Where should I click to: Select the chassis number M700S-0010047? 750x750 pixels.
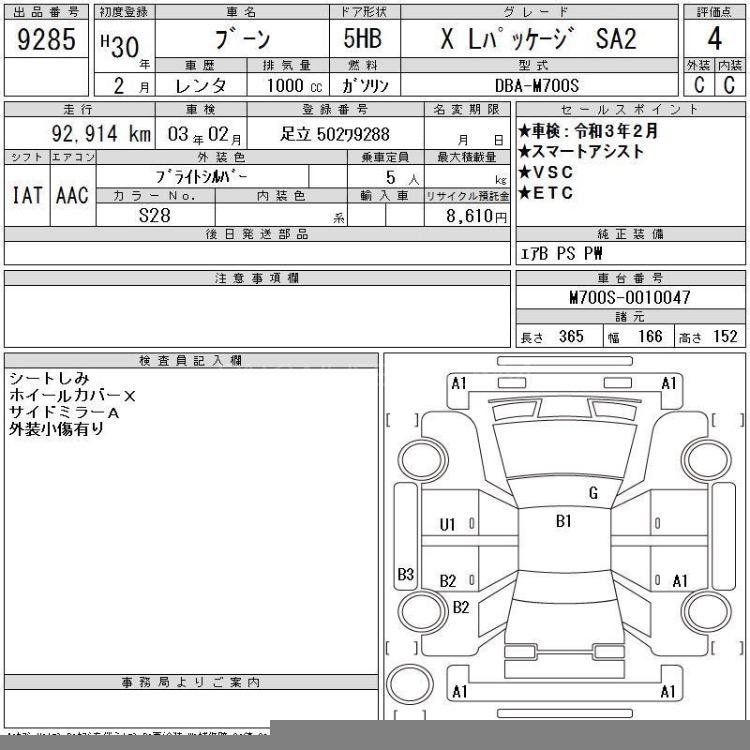click(x=629, y=298)
